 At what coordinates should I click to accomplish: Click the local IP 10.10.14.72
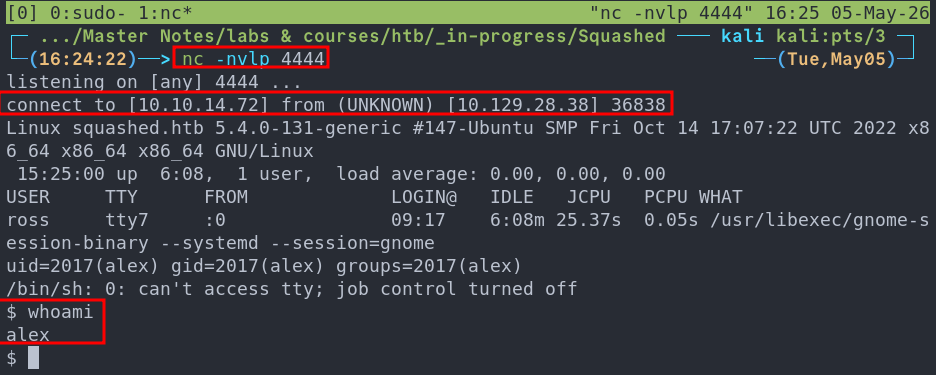pyautogui.click(x=199, y=105)
